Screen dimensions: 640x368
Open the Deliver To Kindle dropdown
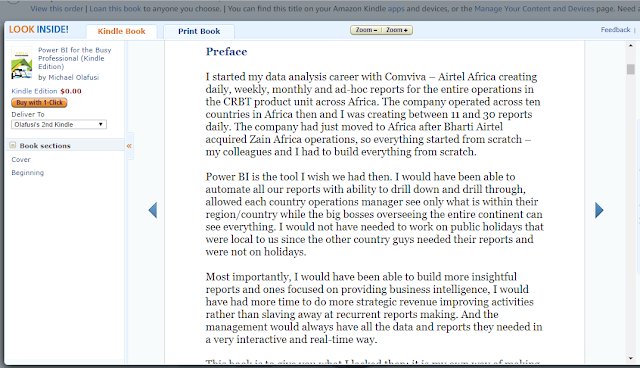point(59,124)
